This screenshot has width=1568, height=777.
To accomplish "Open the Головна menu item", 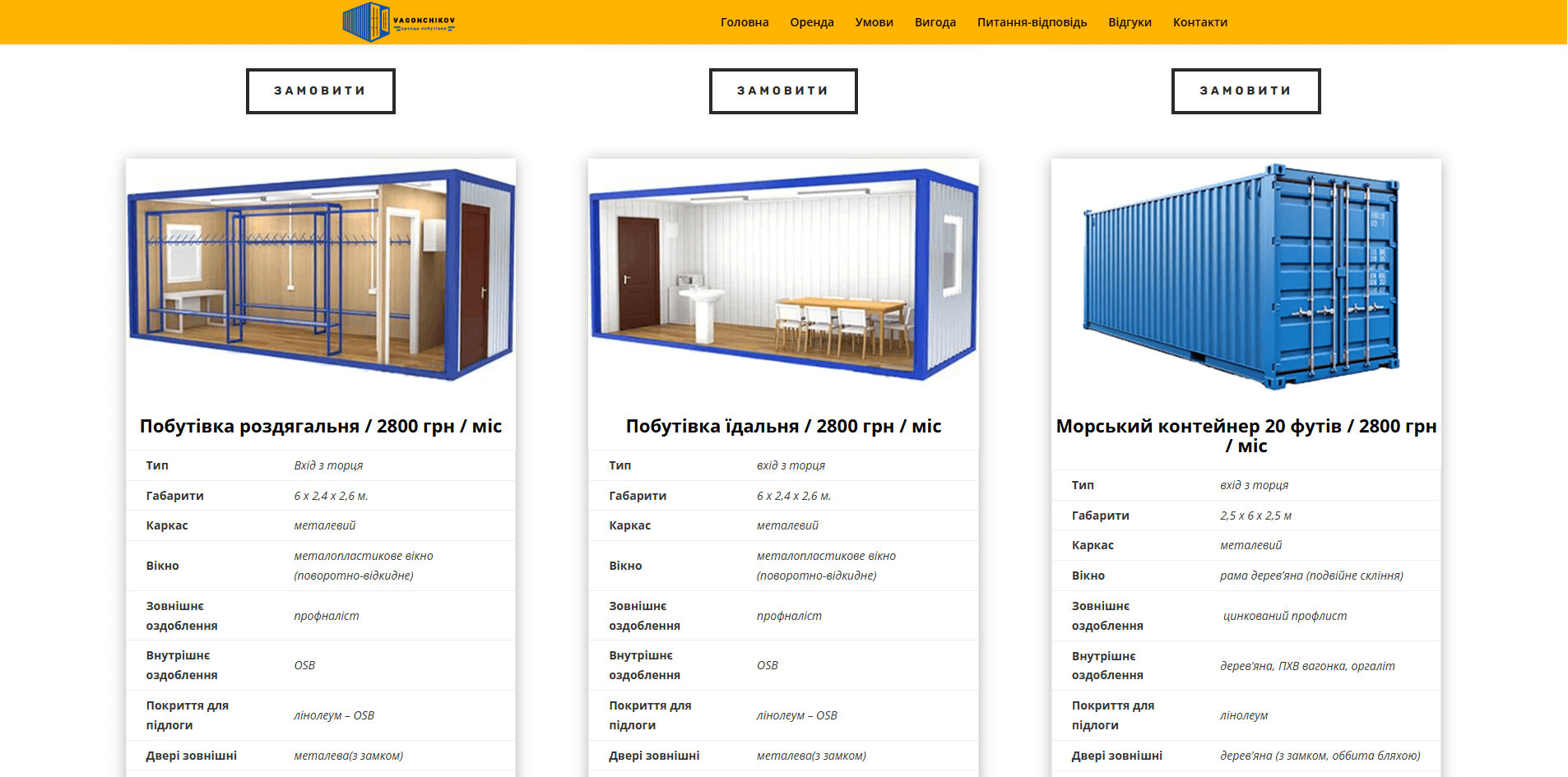I will tap(744, 22).
